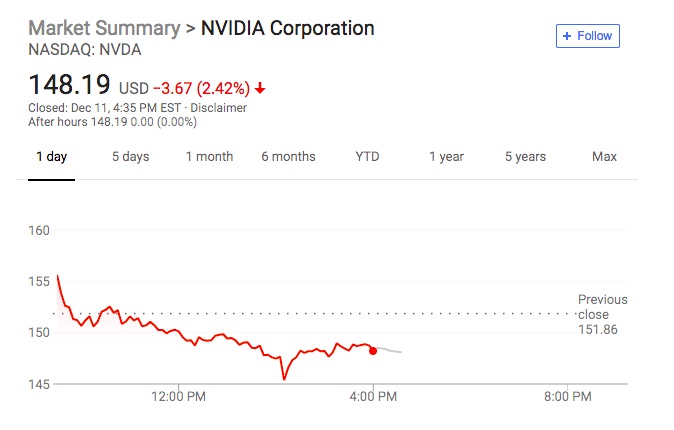
Task: Select the YTD range tab
Action: click(367, 157)
